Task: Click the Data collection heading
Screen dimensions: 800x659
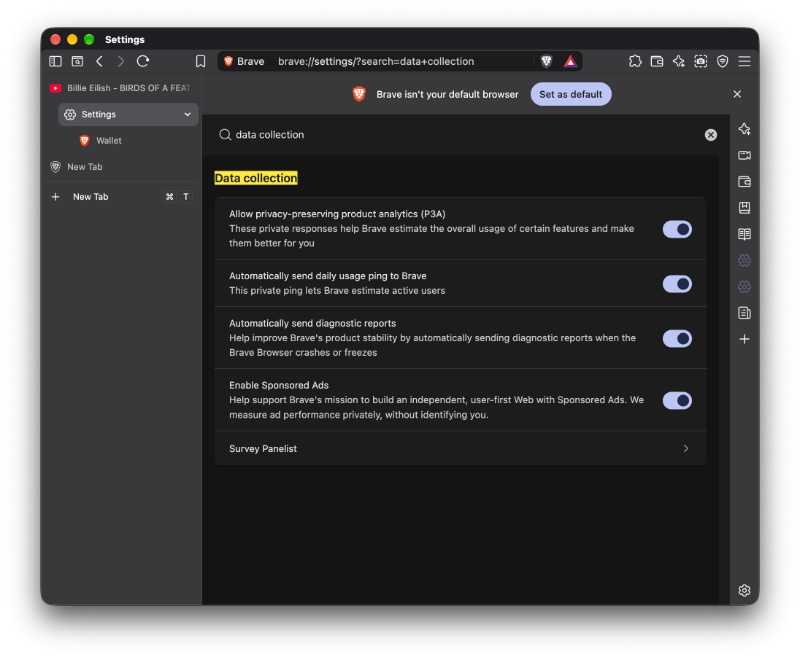Action: pyautogui.click(x=256, y=178)
